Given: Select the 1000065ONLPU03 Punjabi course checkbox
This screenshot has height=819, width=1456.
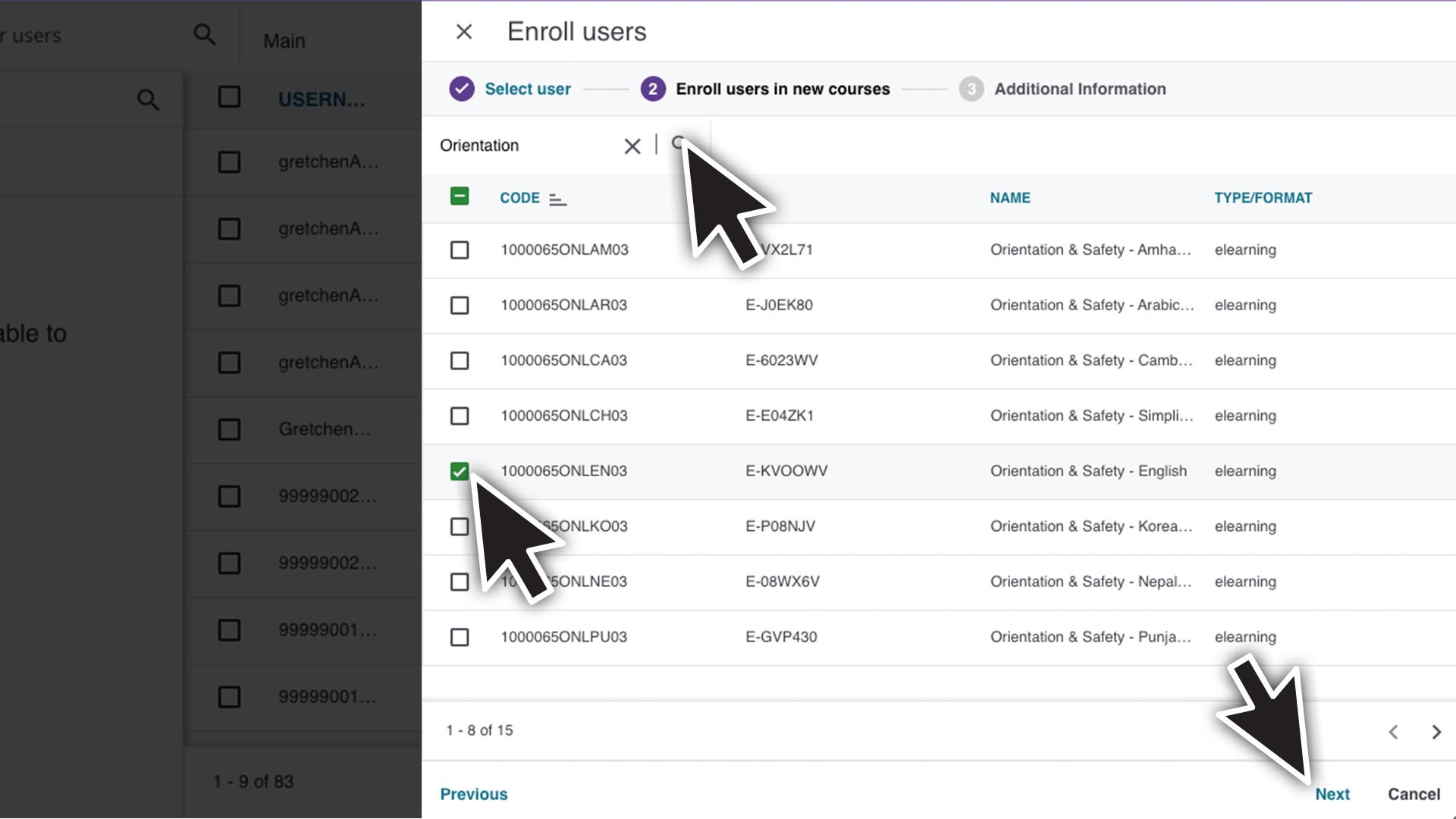Looking at the screenshot, I should 459,637.
